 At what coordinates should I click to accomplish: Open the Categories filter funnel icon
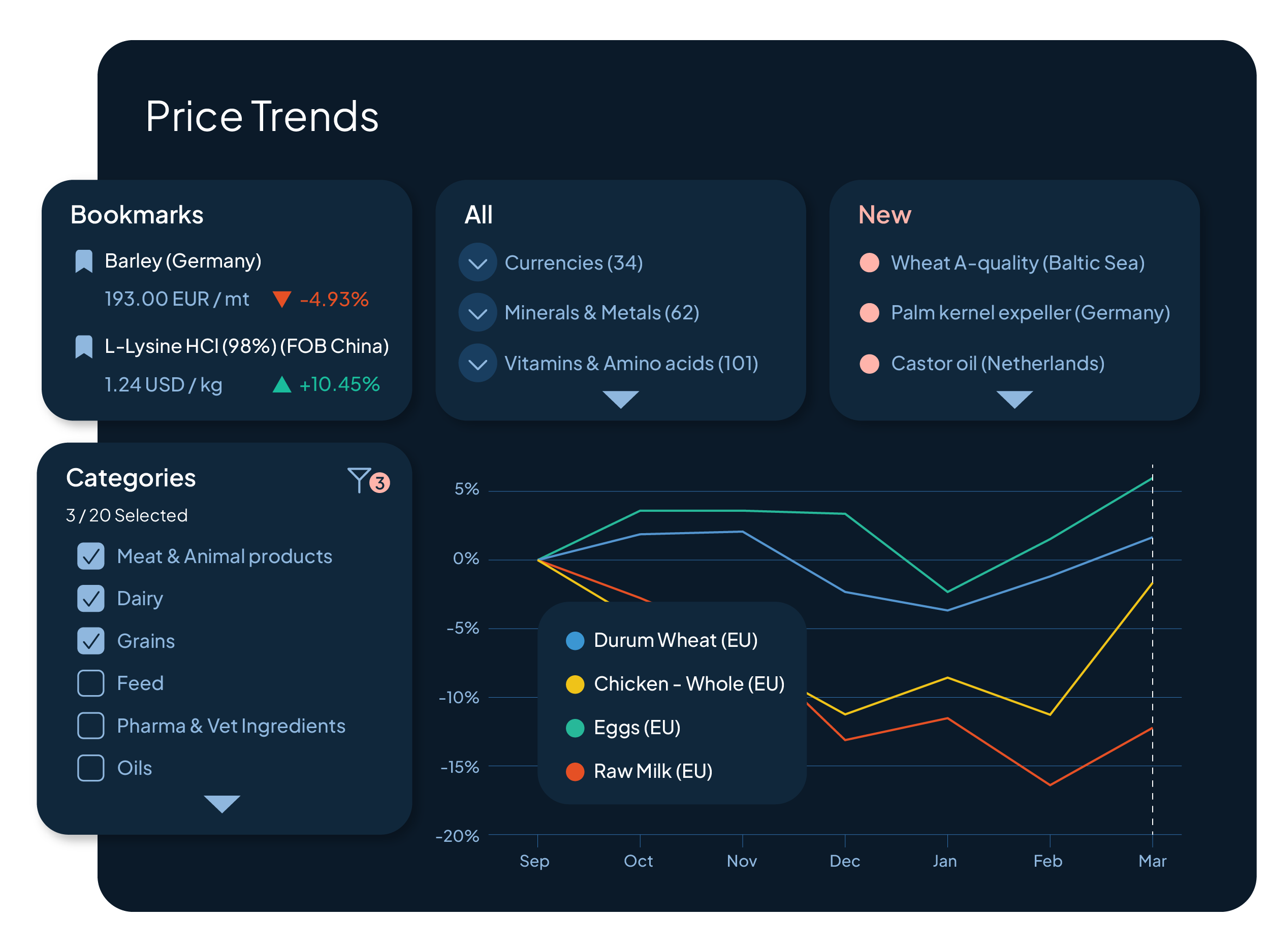360,480
